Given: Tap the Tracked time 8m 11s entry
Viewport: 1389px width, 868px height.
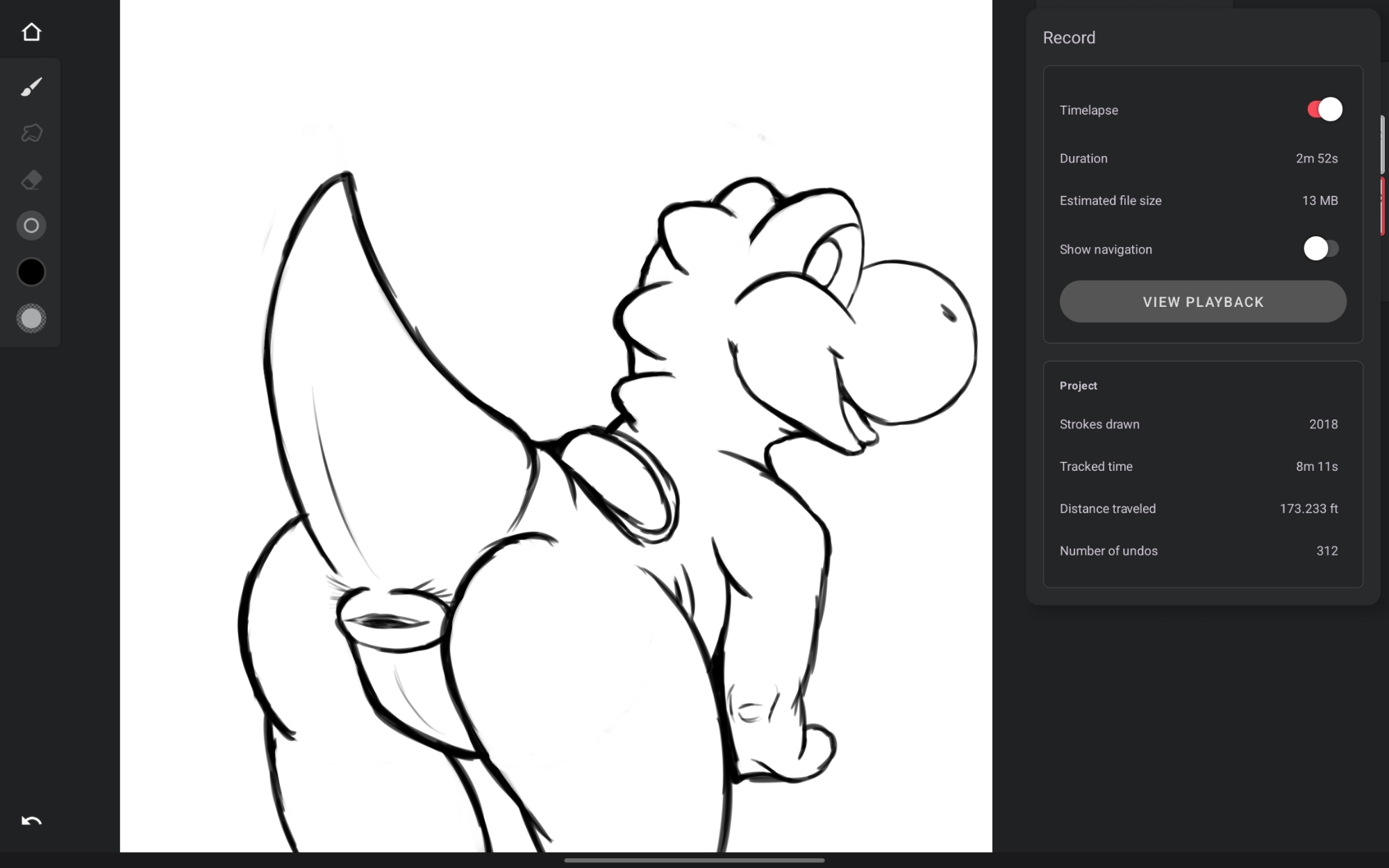Looking at the screenshot, I should (1199, 467).
